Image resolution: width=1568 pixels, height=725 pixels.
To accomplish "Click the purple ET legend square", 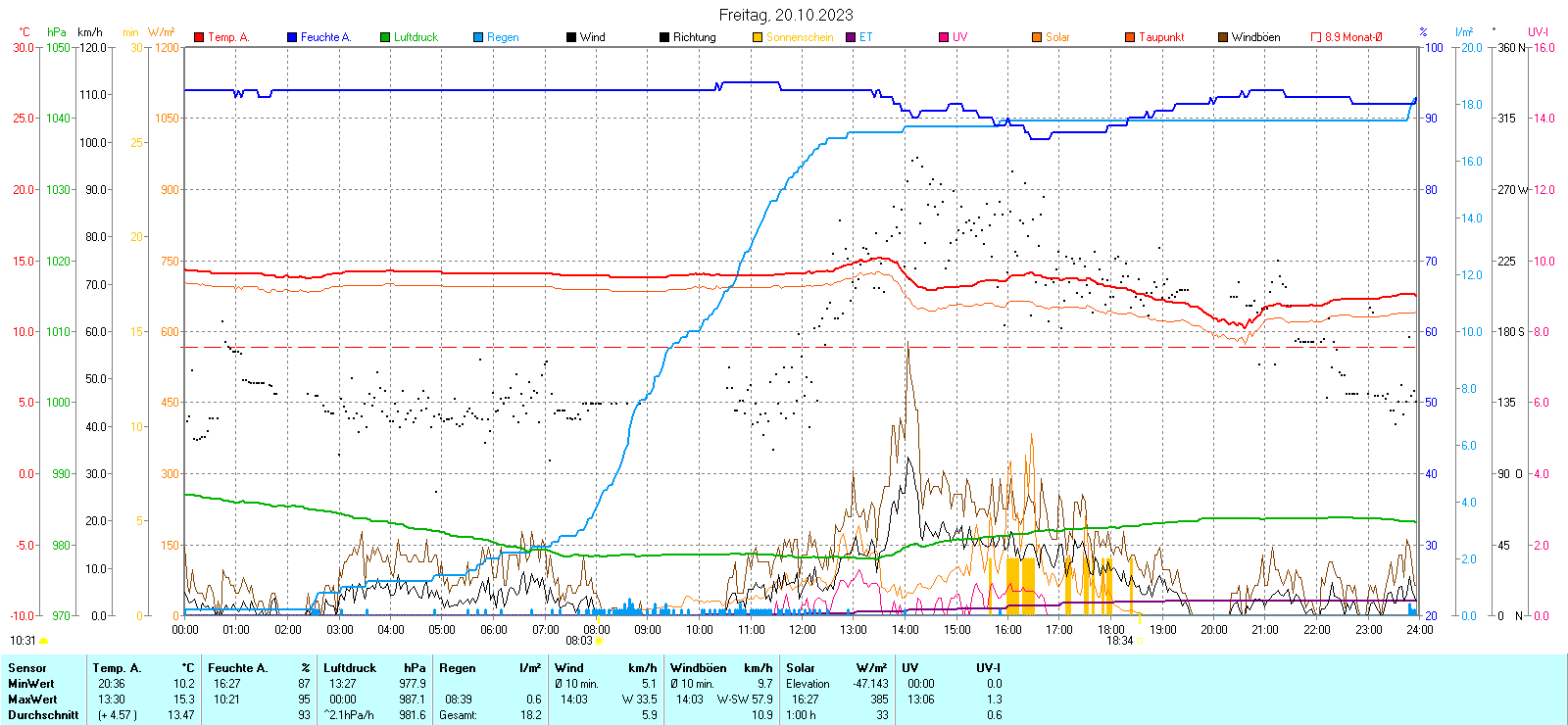I will [x=851, y=37].
